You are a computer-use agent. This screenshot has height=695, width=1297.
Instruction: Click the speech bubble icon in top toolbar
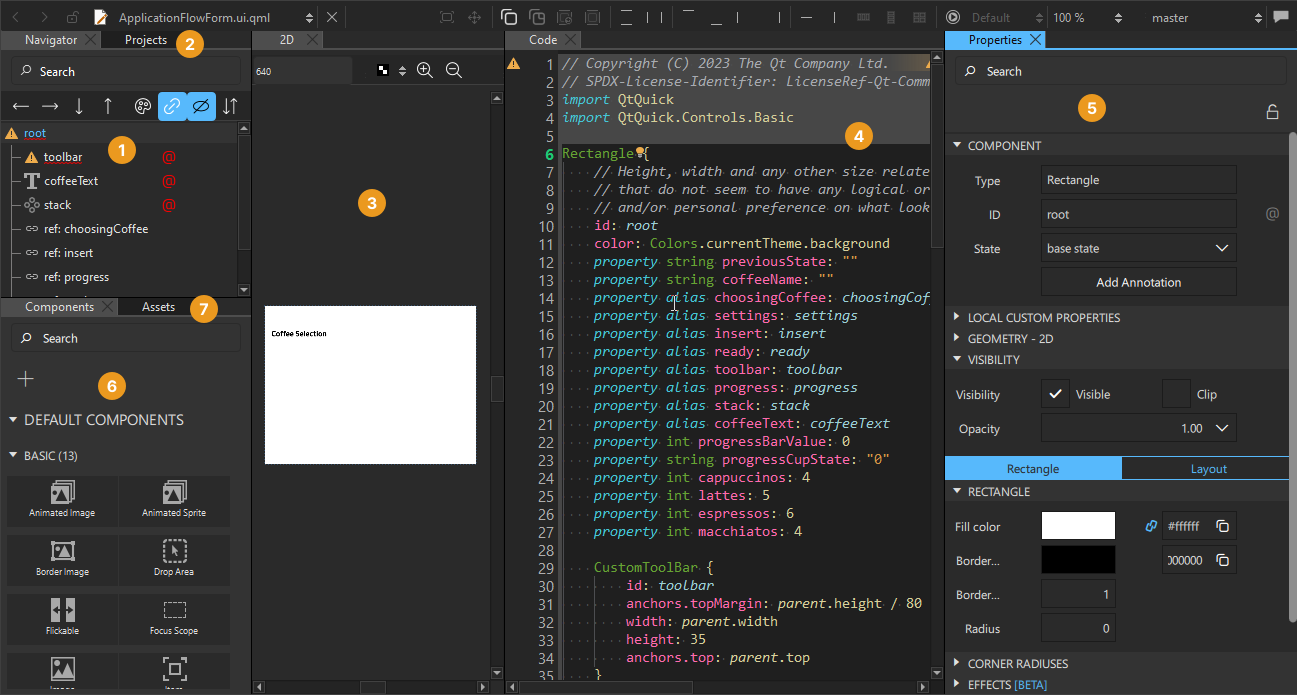1280,17
